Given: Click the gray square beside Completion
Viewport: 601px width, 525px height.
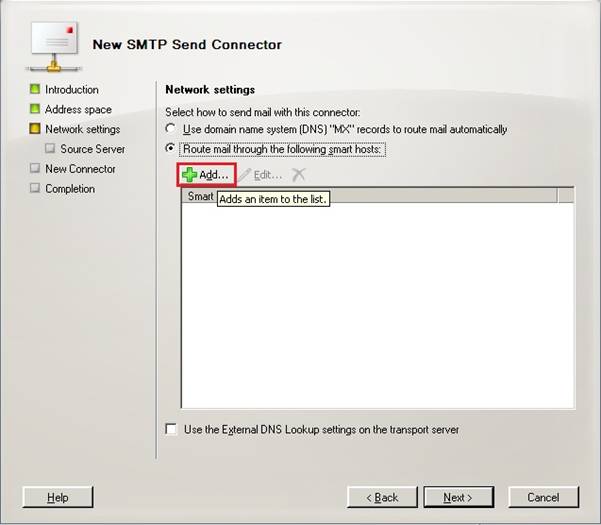Looking at the screenshot, I should pyautogui.click(x=35, y=188).
